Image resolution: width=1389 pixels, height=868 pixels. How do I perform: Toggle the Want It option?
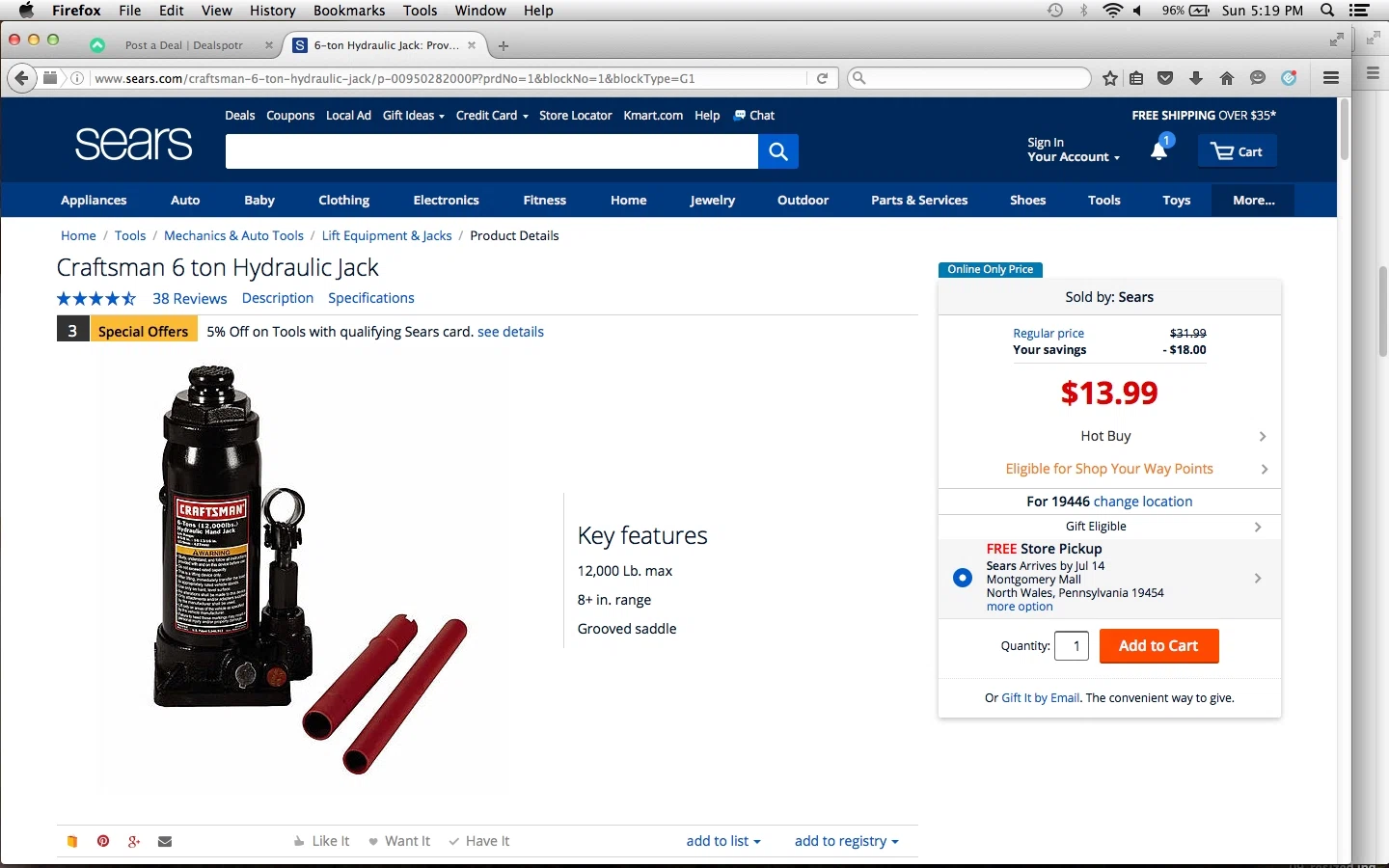point(399,841)
